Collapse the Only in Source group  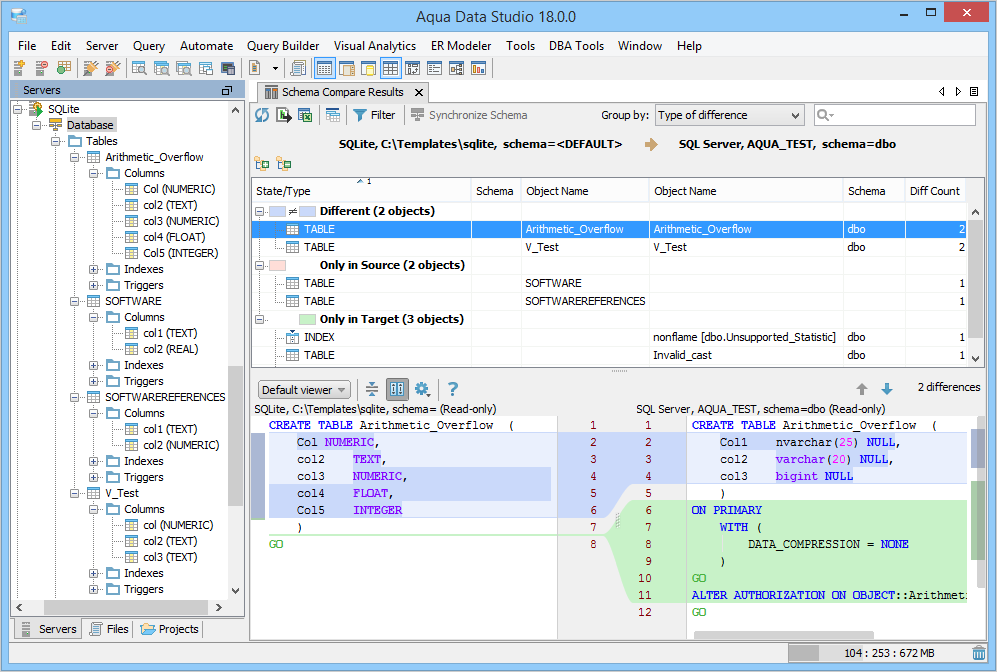(x=259, y=265)
